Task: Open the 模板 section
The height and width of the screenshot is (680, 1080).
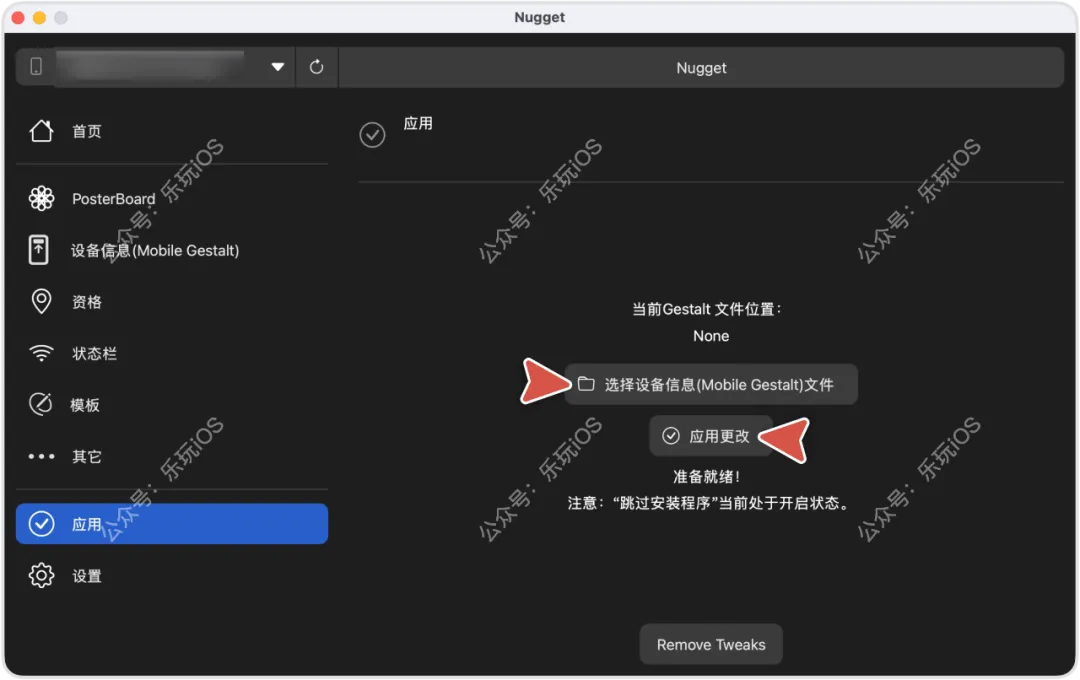Action: (172, 404)
